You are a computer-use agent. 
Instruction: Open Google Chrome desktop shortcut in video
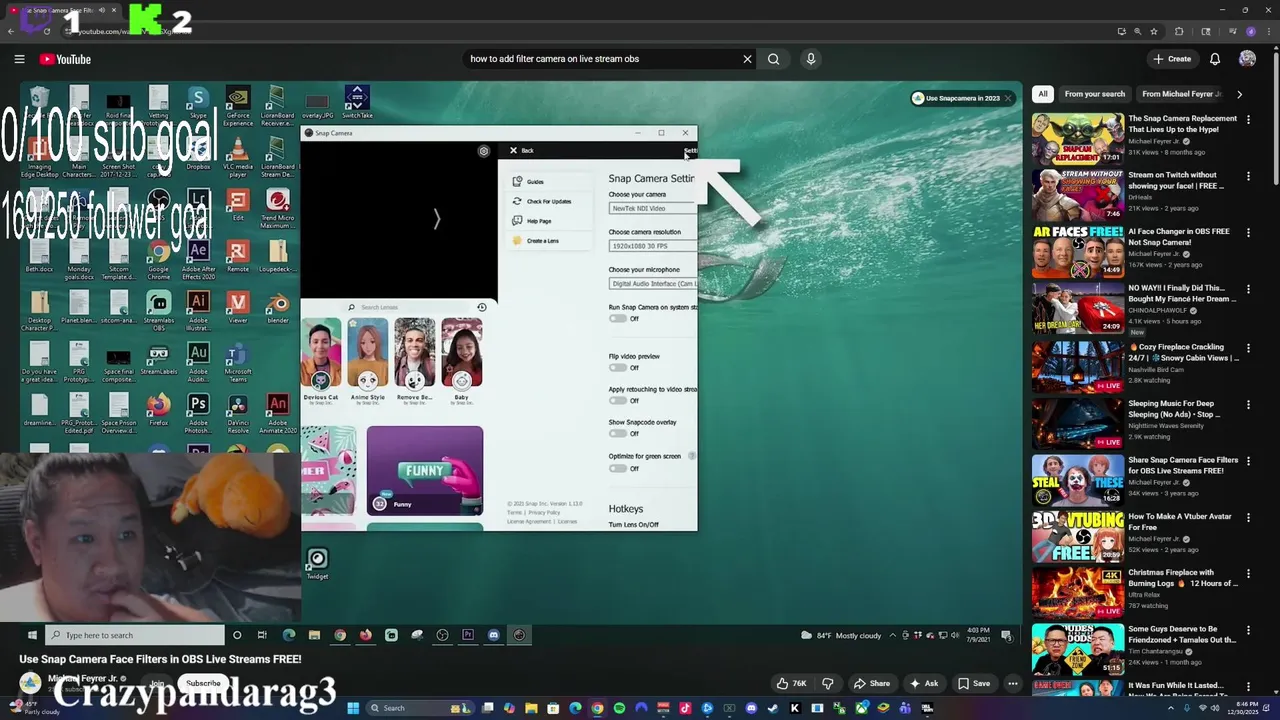(x=158, y=259)
